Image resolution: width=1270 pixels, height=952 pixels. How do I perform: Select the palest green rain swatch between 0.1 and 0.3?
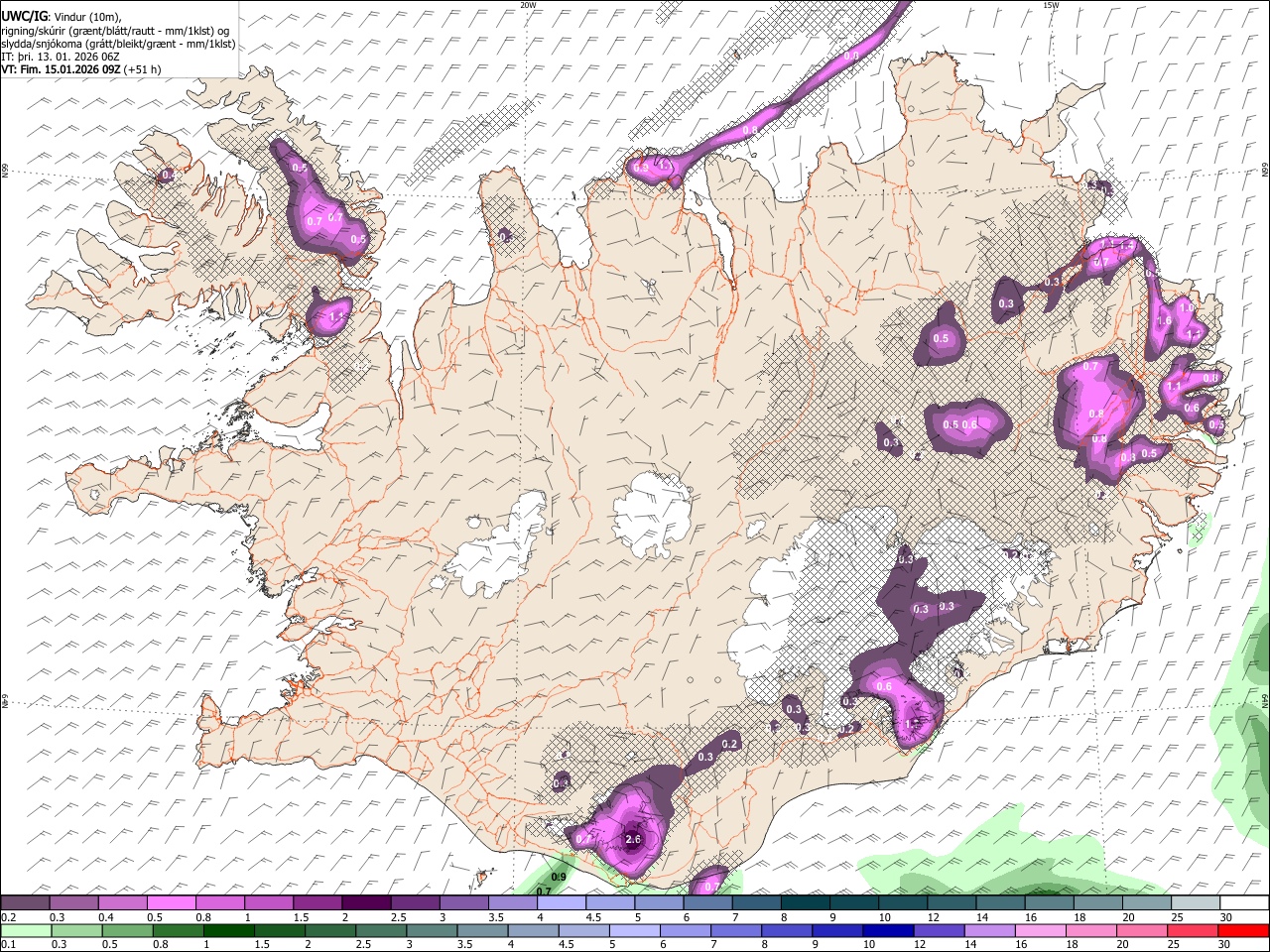25,931
